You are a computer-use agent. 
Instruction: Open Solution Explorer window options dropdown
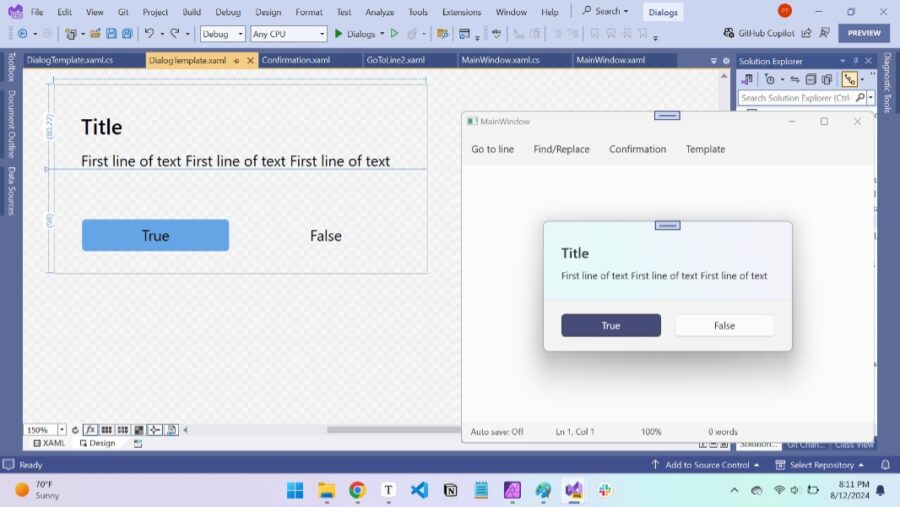click(x=842, y=61)
